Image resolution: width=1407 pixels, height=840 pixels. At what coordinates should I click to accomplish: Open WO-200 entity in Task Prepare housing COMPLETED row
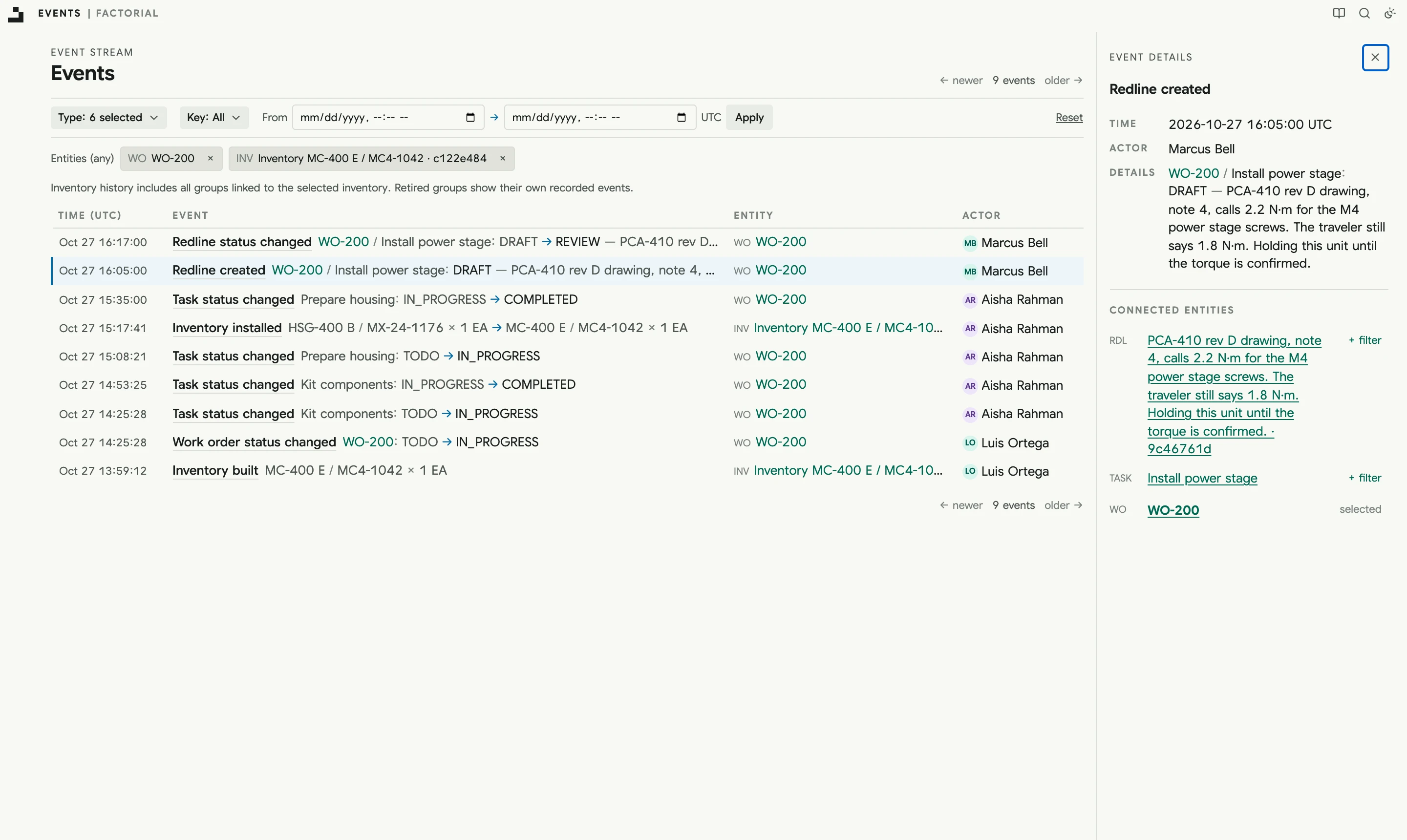pos(780,299)
